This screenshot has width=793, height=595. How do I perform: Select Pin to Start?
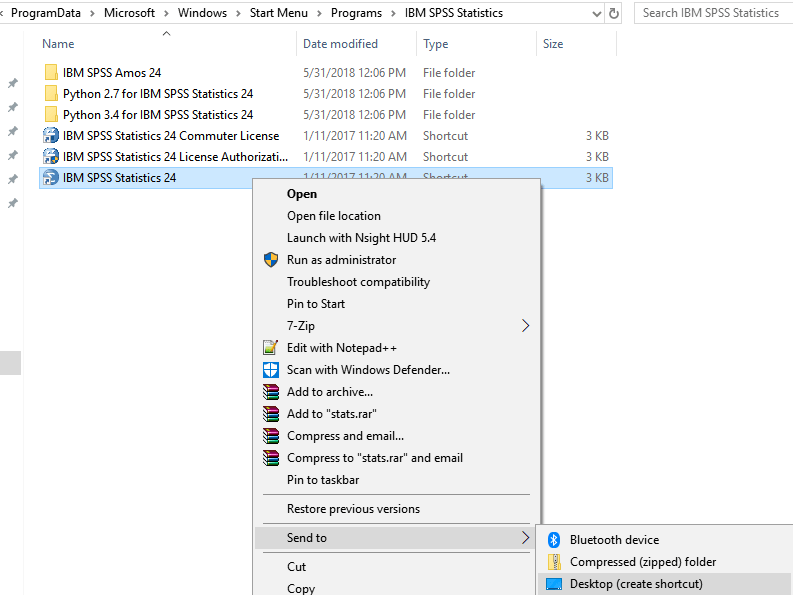click(x=316, y=304)
